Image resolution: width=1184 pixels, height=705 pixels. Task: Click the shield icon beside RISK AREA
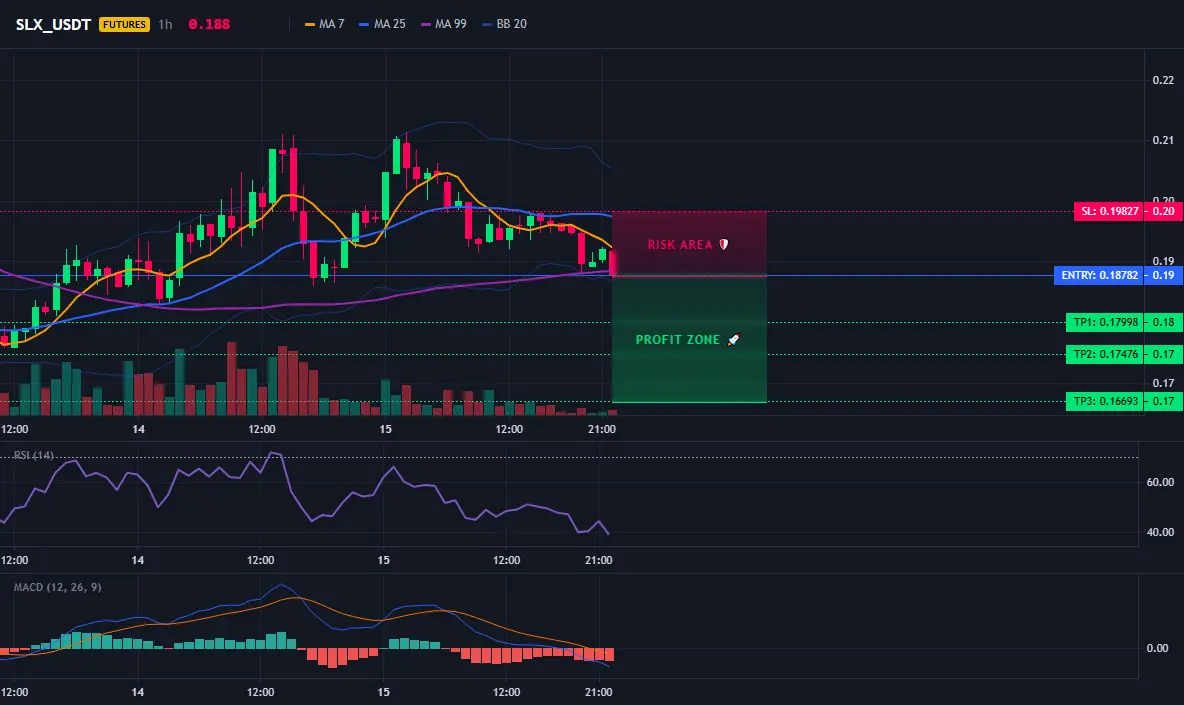(x=723, y=245)
